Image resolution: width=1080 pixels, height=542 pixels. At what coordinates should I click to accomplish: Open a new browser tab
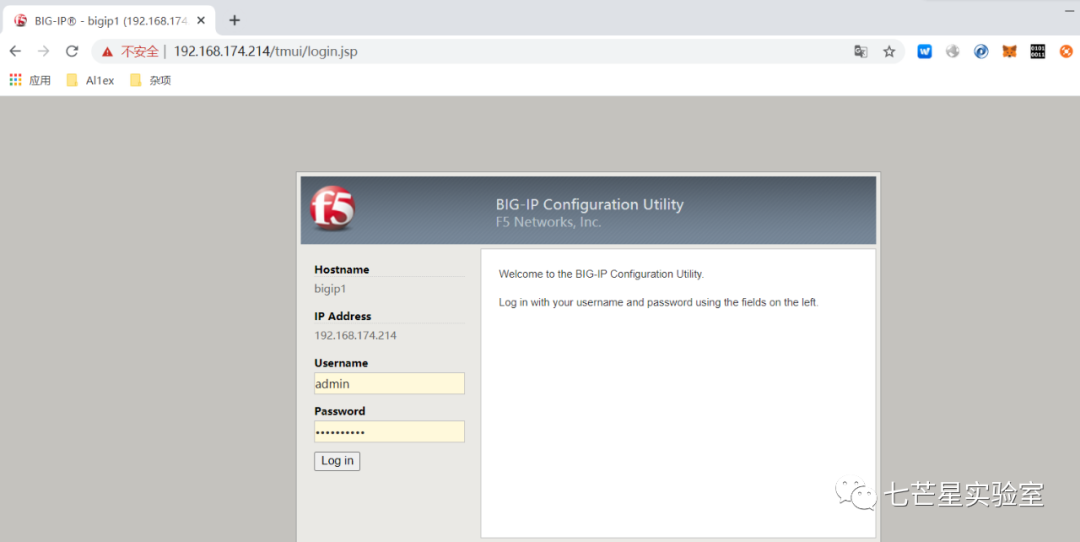point(234,20)
